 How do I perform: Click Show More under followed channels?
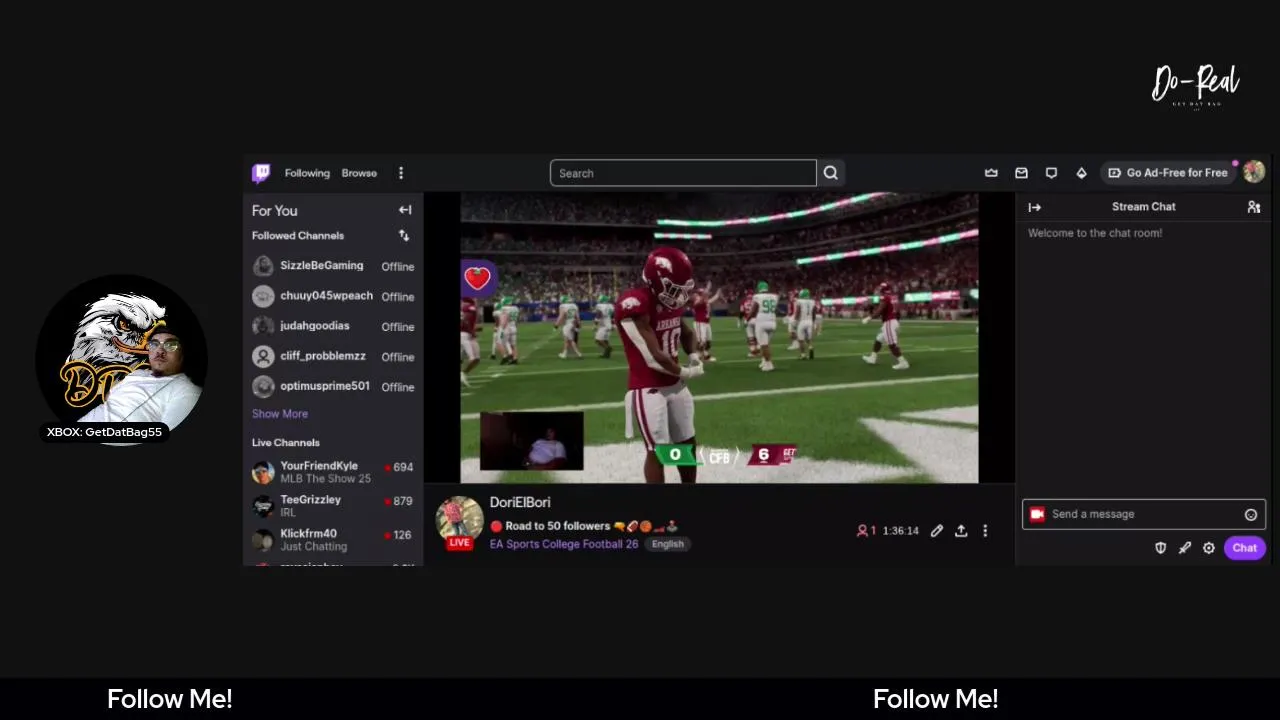point(280,414)
